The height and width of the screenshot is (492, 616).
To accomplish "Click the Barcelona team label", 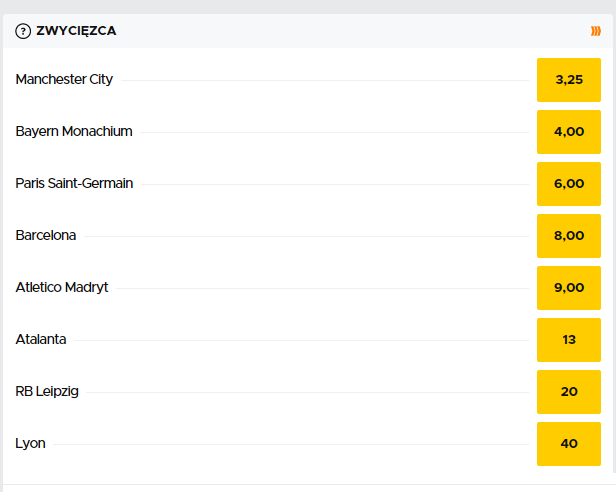I will tap(46, 235).
